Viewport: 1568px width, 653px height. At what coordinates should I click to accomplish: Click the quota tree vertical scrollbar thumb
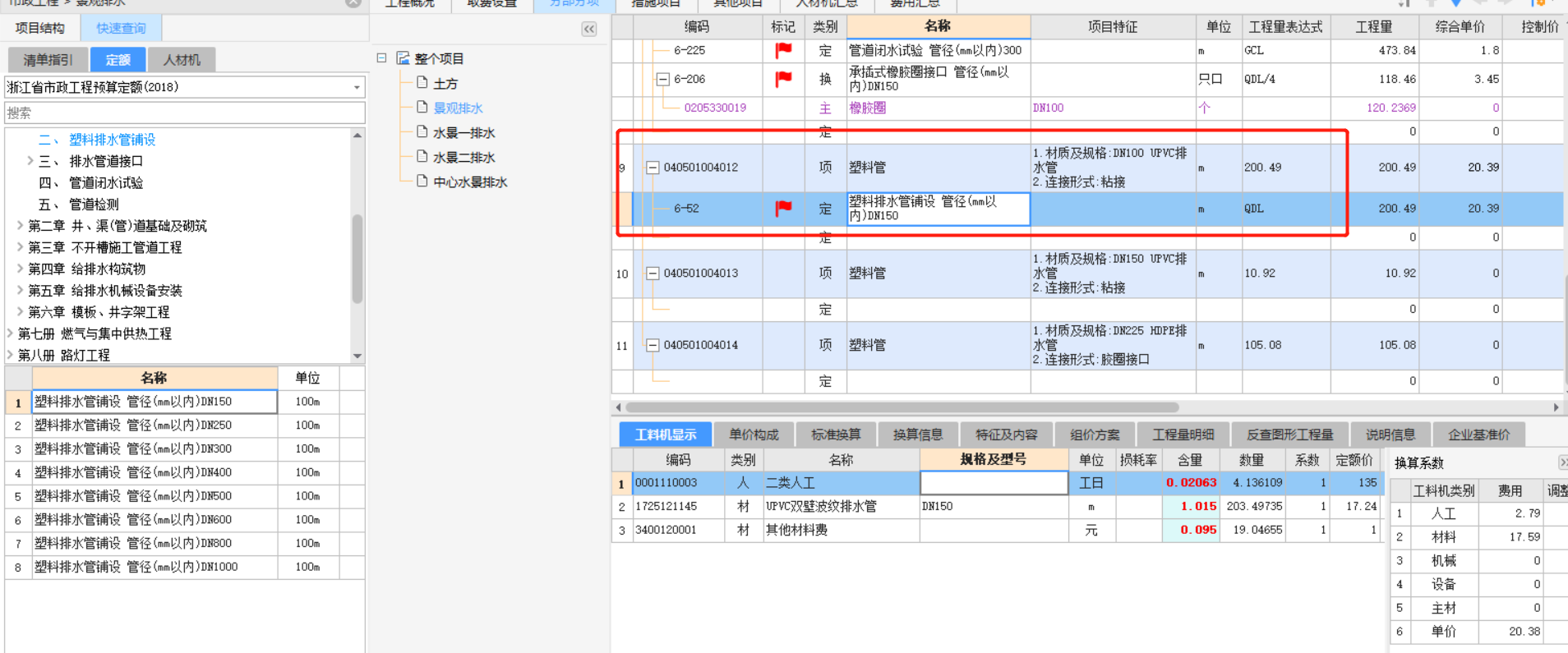[x=357, y=259]
